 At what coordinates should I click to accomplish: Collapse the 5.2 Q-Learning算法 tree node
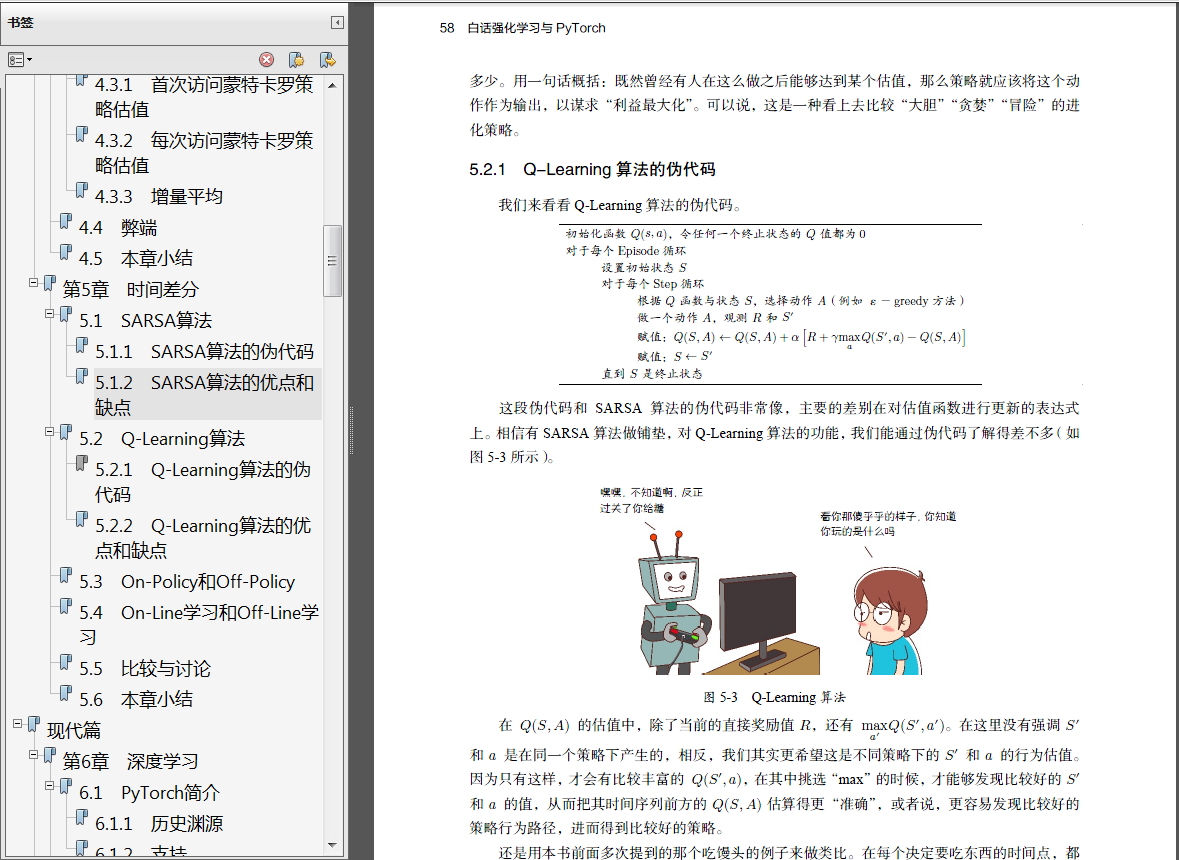pyautogui.click(x=50, y=432)
